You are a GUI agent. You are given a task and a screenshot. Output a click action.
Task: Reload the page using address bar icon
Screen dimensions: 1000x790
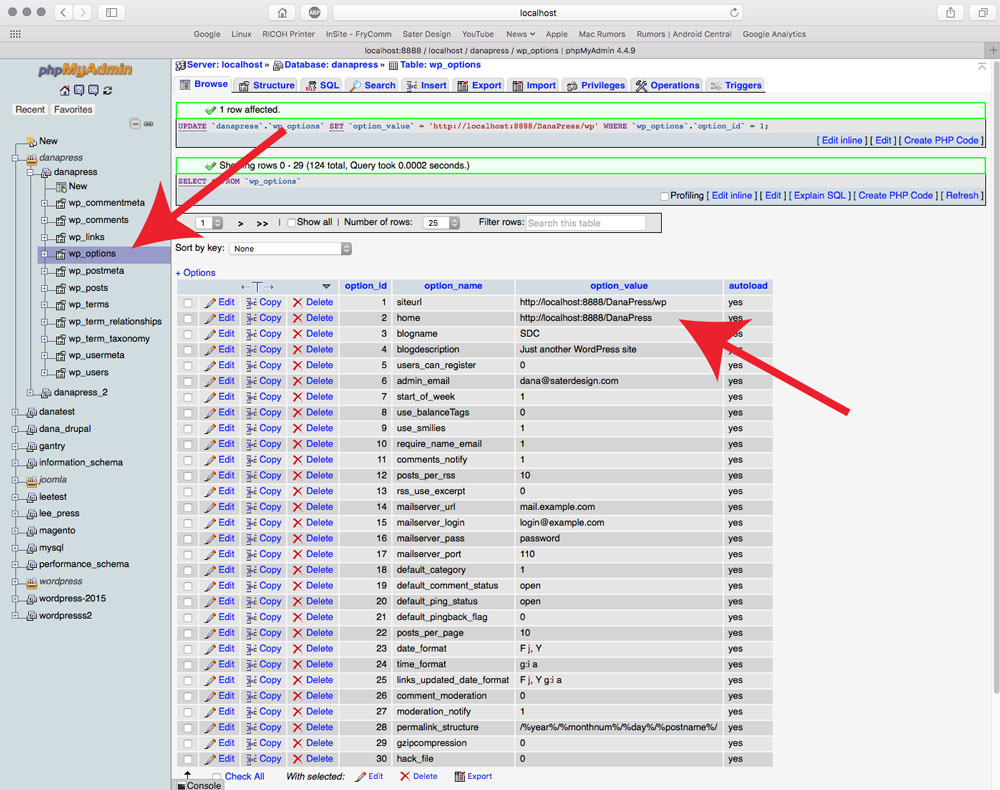734,13
